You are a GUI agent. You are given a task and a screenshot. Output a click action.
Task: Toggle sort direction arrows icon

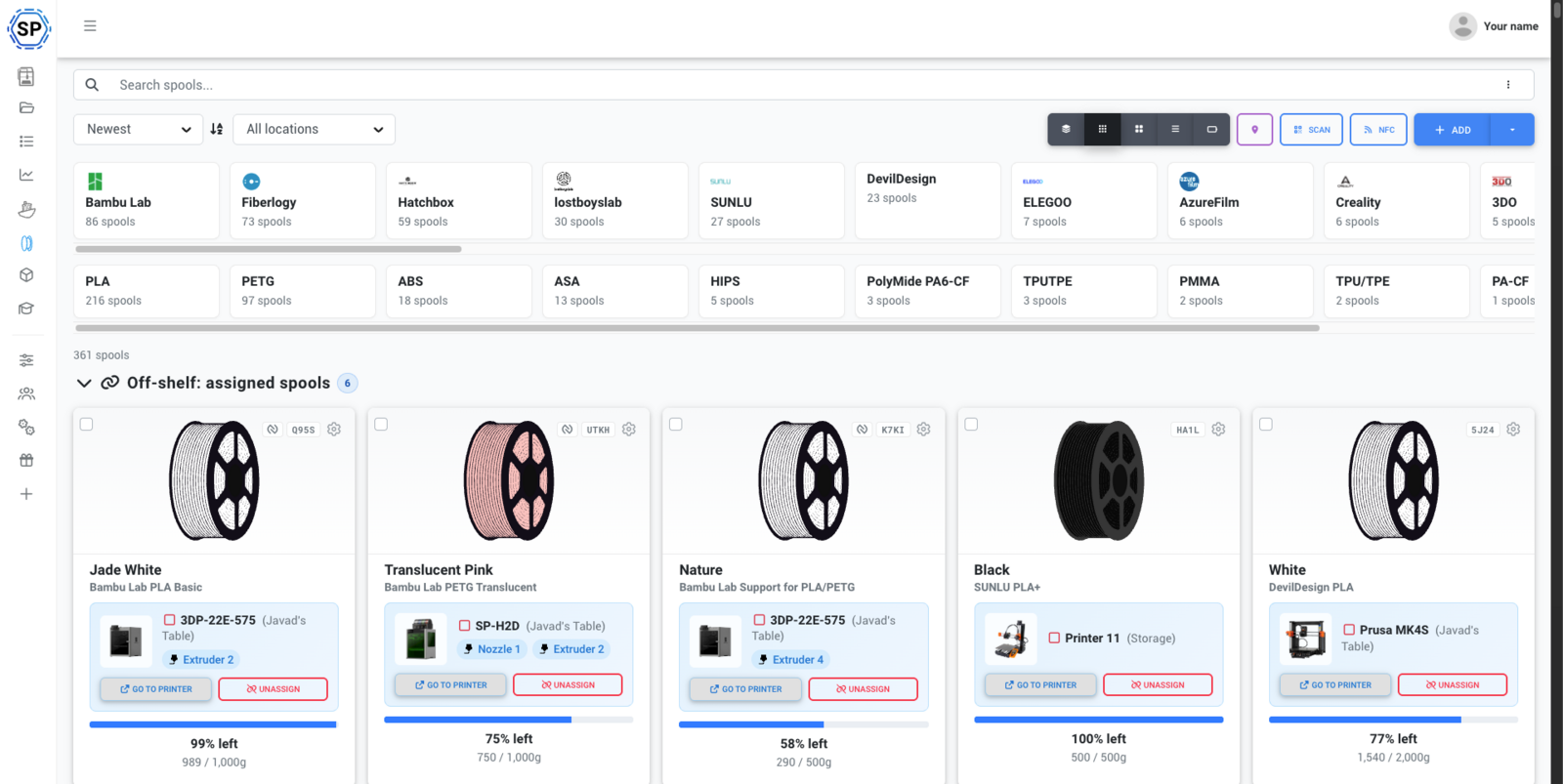coord(217,129)
